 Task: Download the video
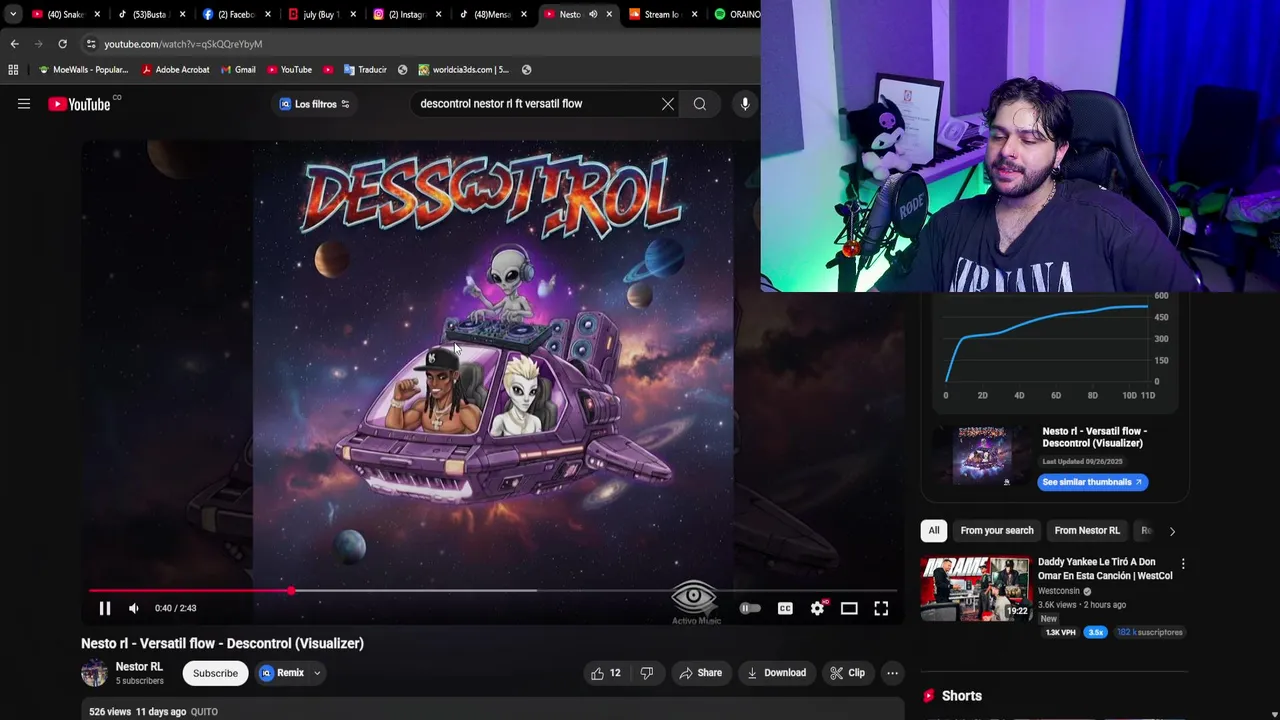[777, 673]
